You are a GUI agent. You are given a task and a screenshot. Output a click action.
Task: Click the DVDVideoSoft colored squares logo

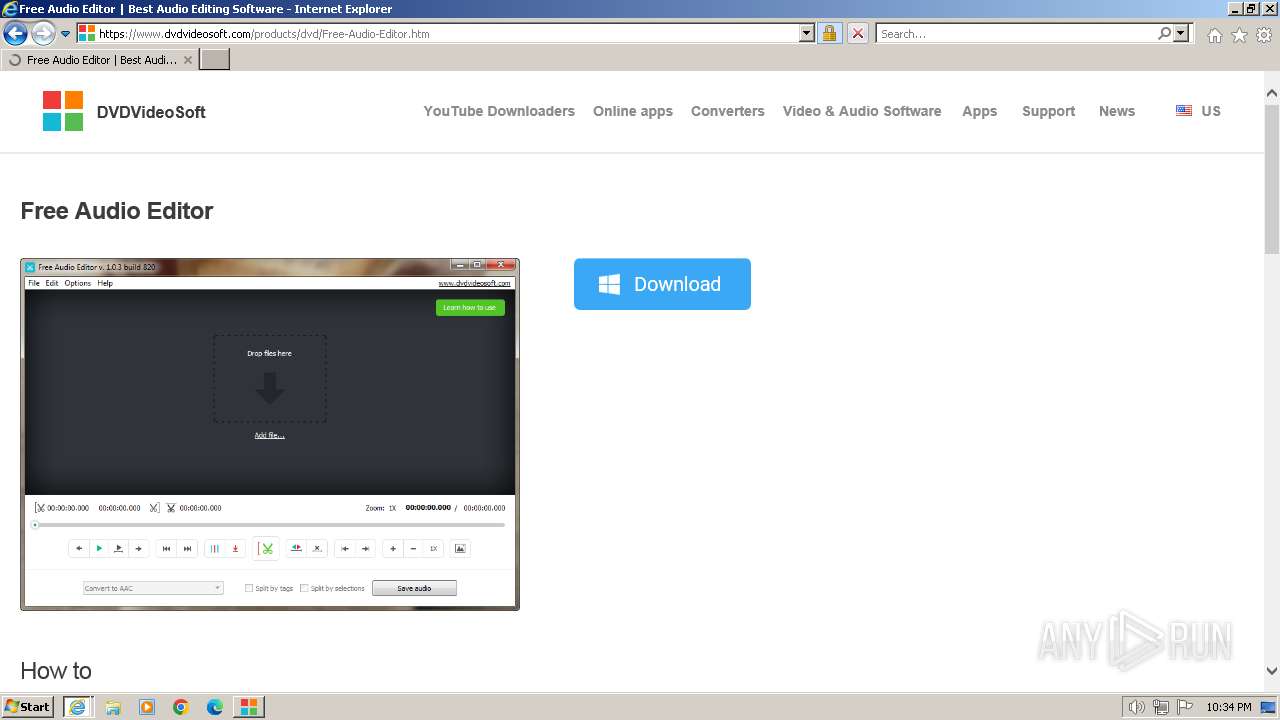point(63,111)
